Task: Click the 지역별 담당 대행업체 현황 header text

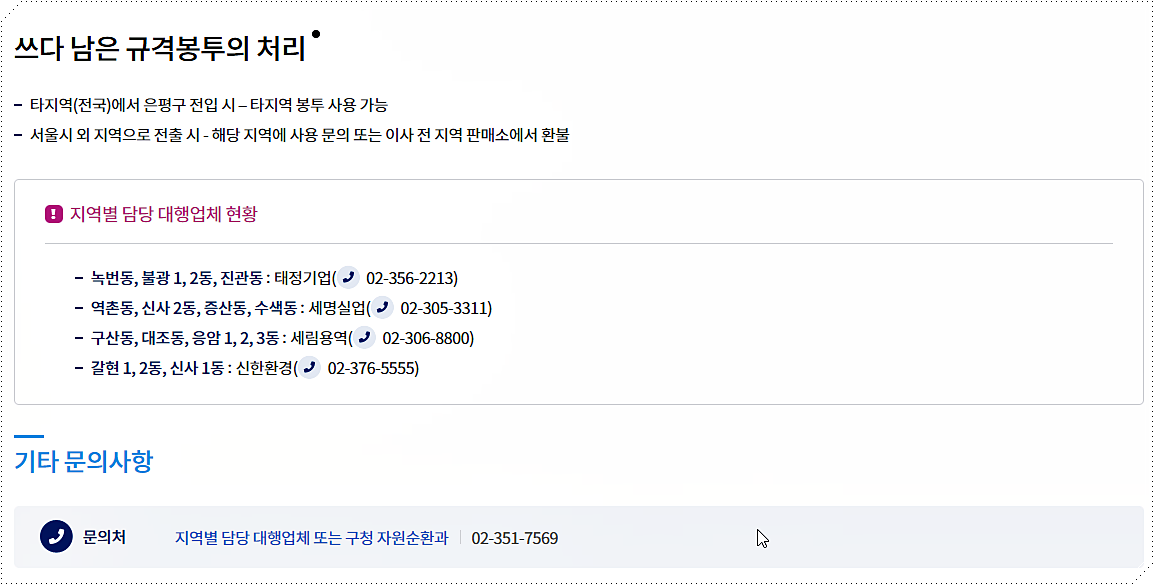Action: point(164,214)
